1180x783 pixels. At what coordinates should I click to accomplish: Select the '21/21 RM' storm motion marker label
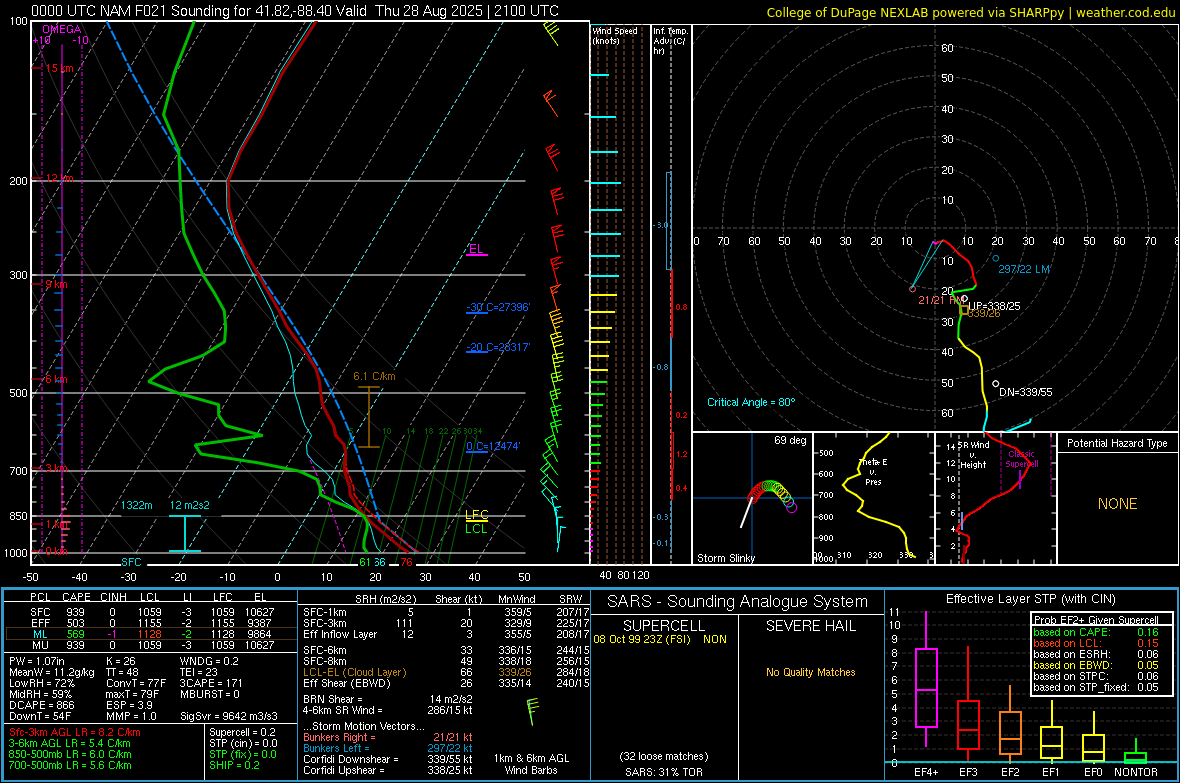938,300
